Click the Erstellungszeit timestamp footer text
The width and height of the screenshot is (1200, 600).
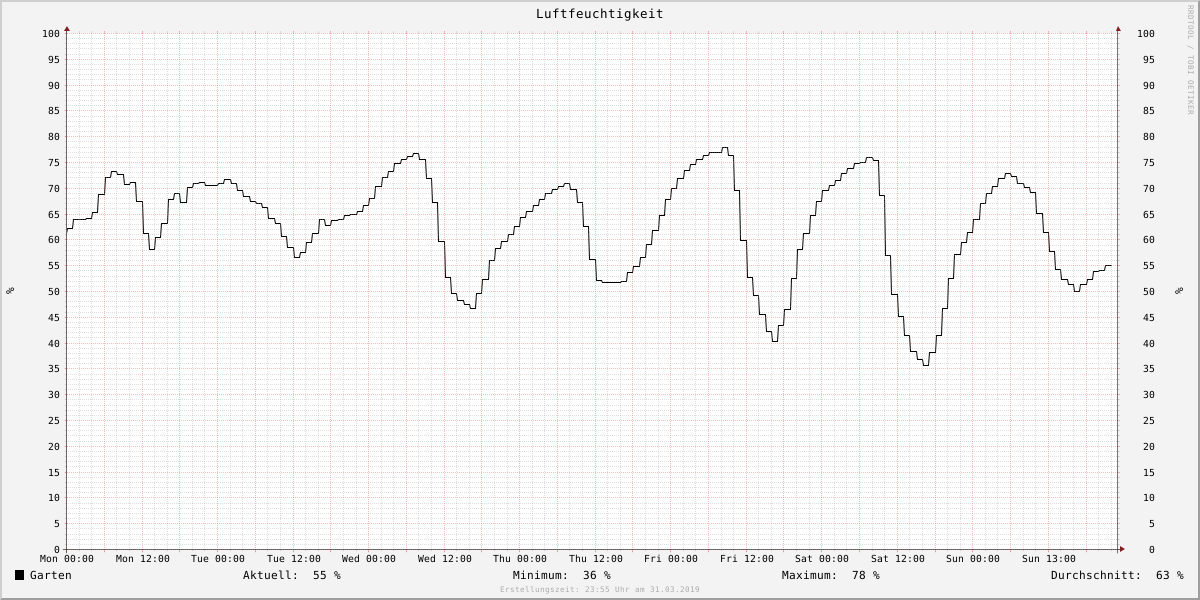[600, 590]
